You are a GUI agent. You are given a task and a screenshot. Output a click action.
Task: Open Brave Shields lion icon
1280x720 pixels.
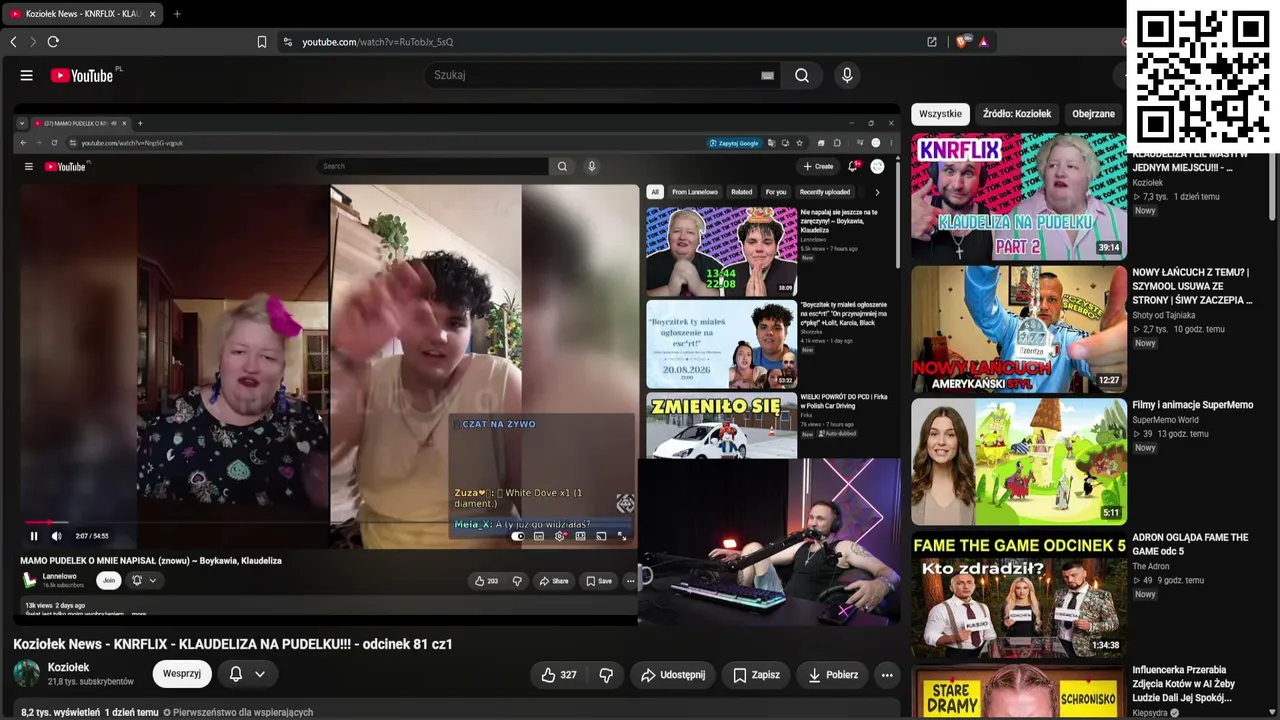click(x=962, y=42)
